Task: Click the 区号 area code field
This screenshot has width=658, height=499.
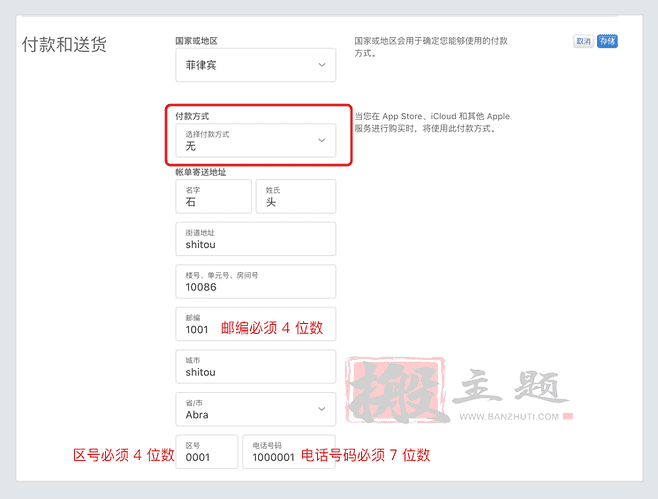Action: click(x=206, y=452)
